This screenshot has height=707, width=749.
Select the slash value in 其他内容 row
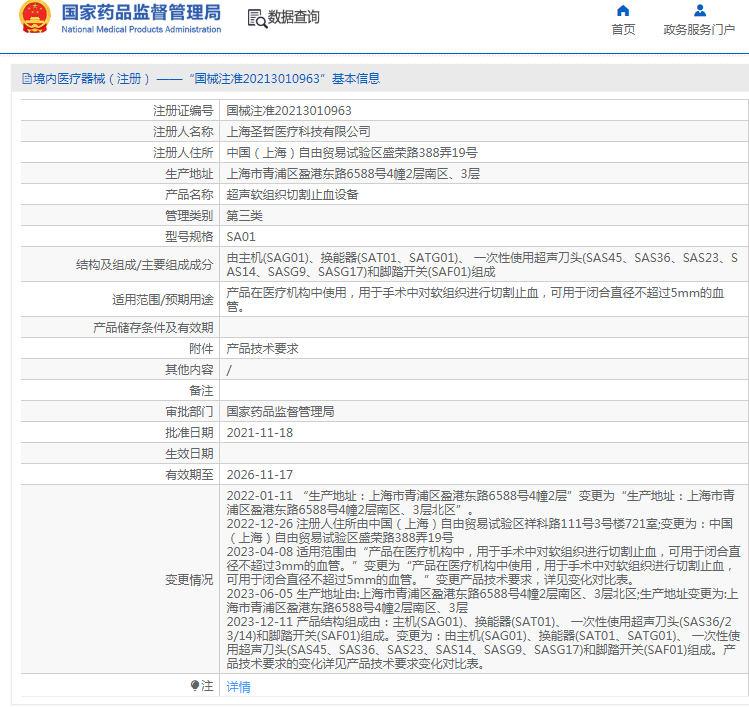(229, 370)
